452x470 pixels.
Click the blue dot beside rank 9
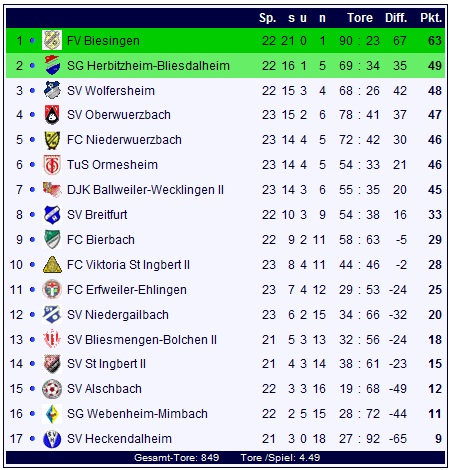32,240
